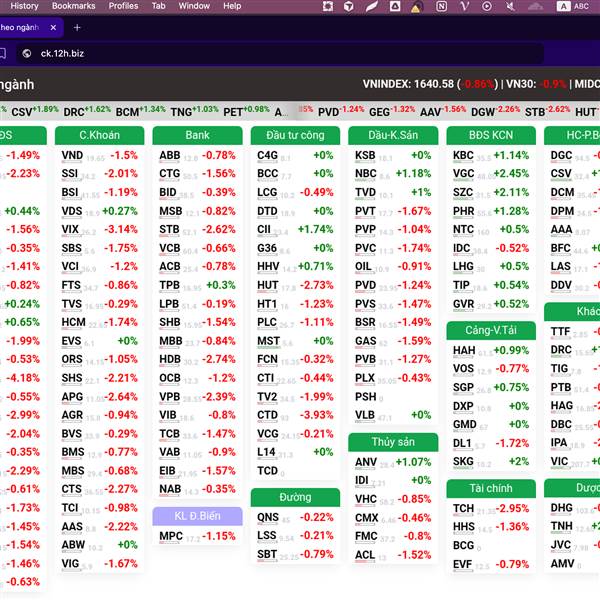Click the Tài chính sector header
The image size is (600, 600).
click(x=491, y=488)
